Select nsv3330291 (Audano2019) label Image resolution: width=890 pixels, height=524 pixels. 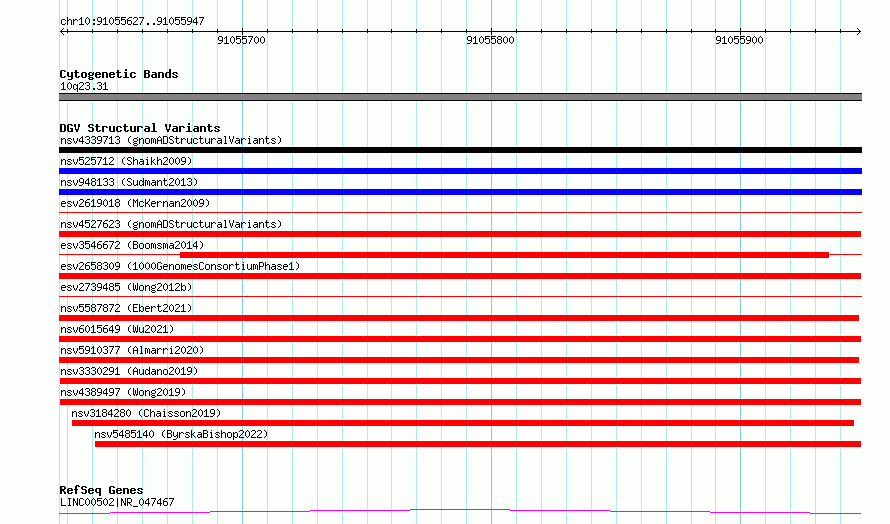click(129, 371)
